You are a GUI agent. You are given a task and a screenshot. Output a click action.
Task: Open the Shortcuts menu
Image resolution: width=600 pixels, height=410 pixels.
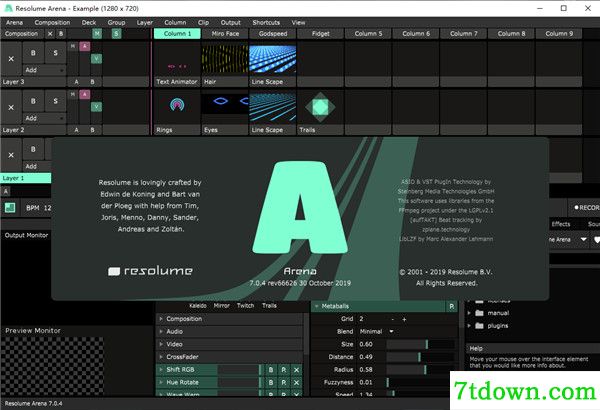[266, 23]
